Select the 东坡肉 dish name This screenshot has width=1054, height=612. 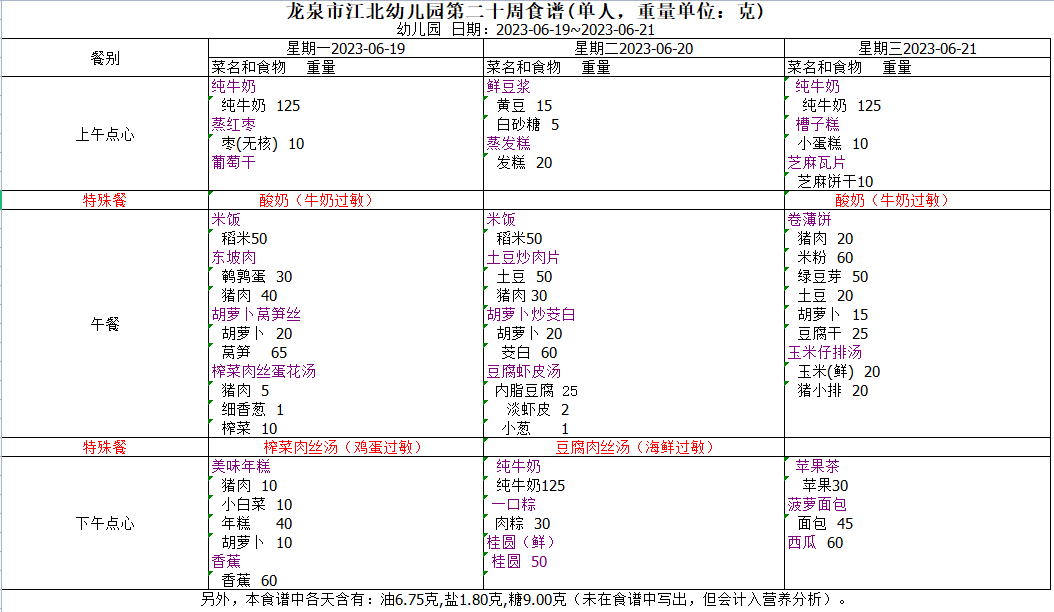click(233, 258)
